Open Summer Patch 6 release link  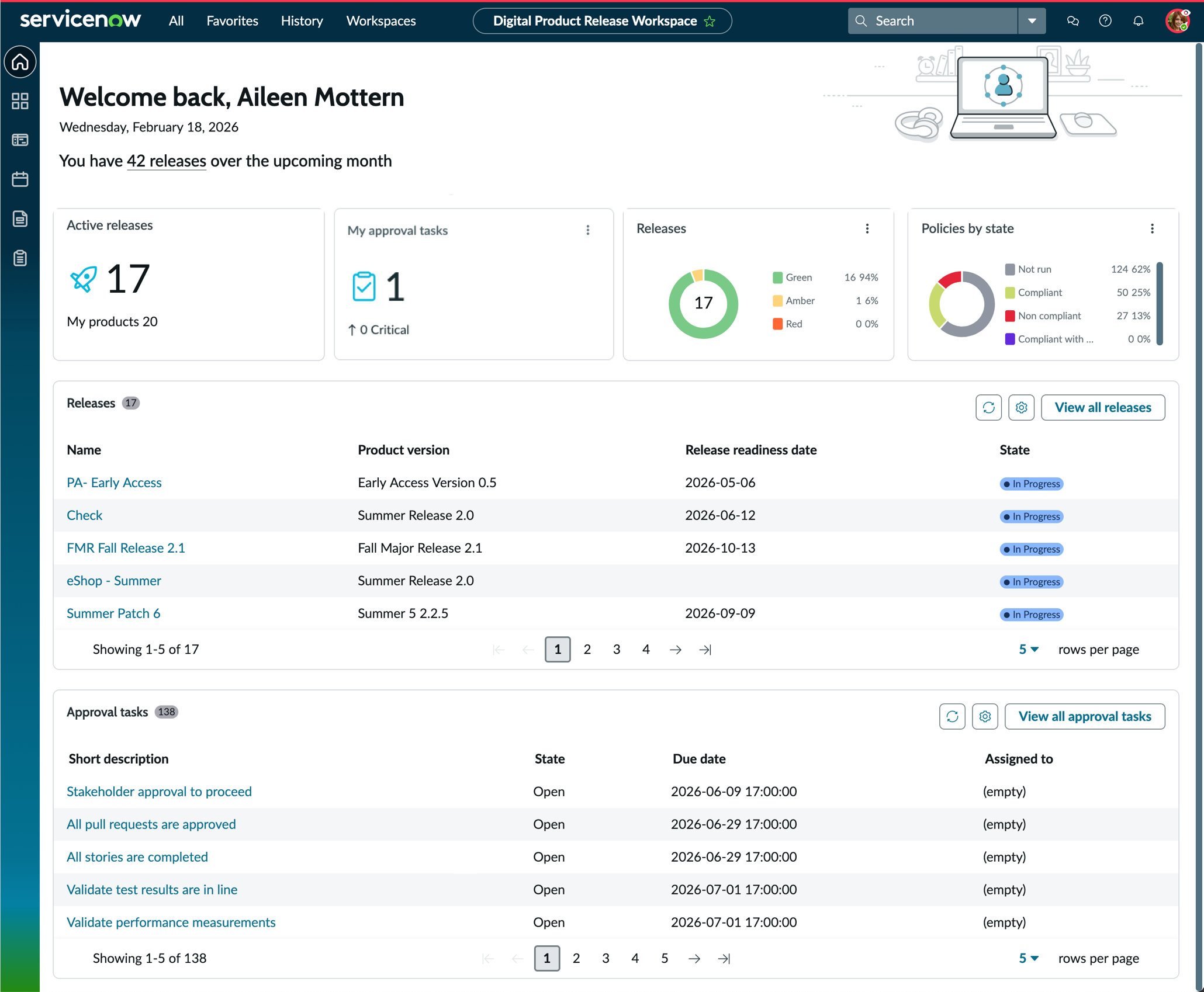point(113,613)
